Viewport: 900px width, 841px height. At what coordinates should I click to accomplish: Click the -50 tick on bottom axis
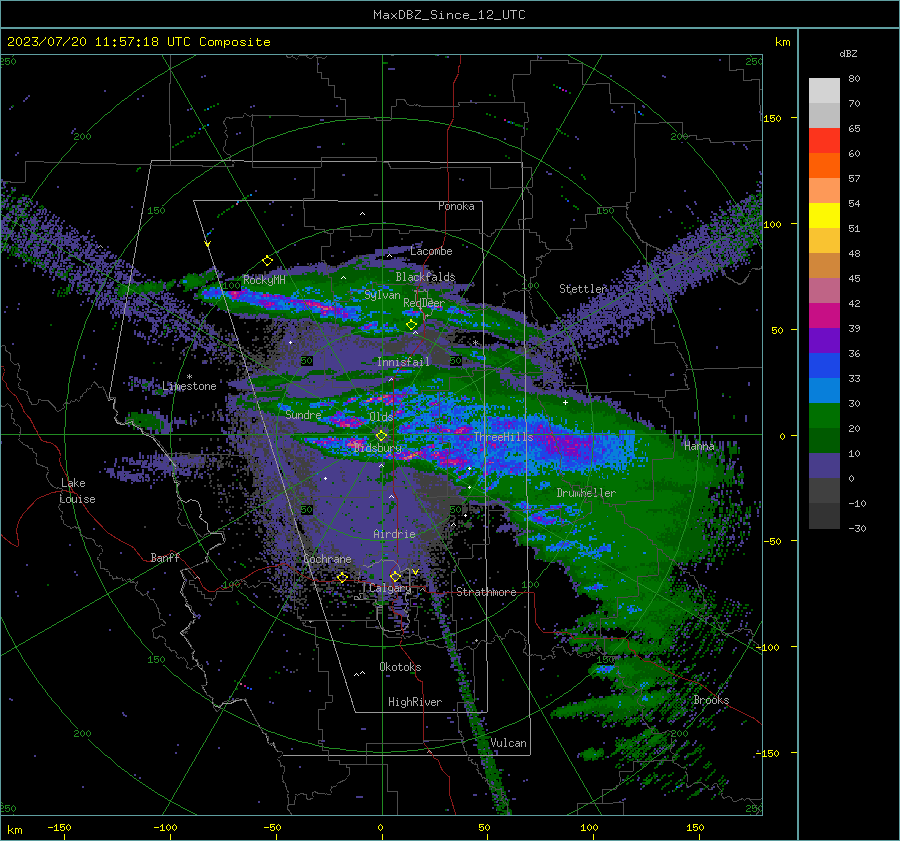point(272,827)
